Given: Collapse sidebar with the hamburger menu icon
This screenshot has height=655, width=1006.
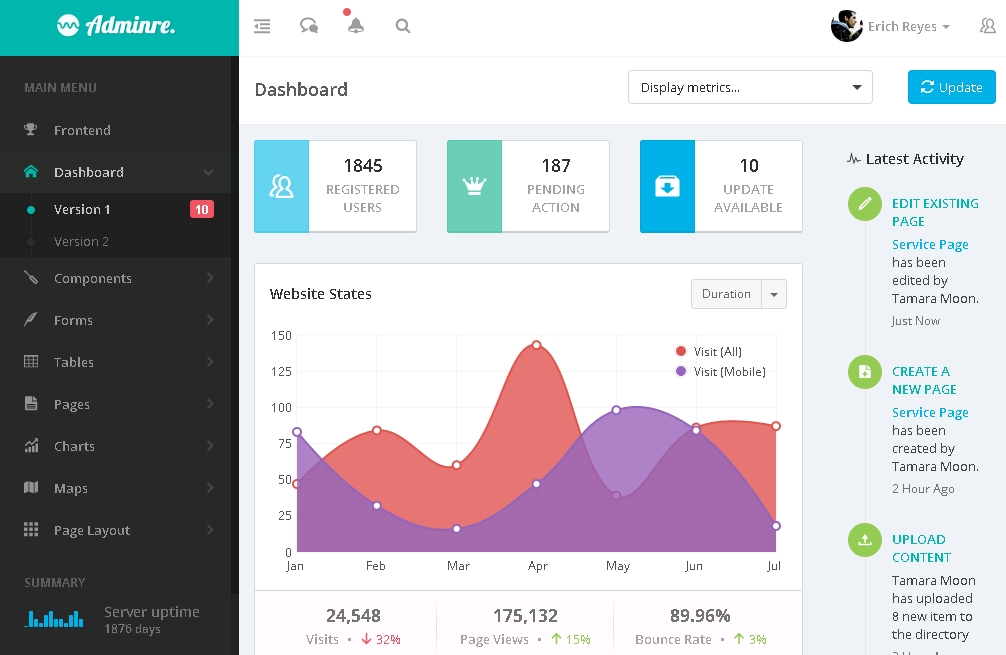Looking at the screenshot, I should (262, 27).
